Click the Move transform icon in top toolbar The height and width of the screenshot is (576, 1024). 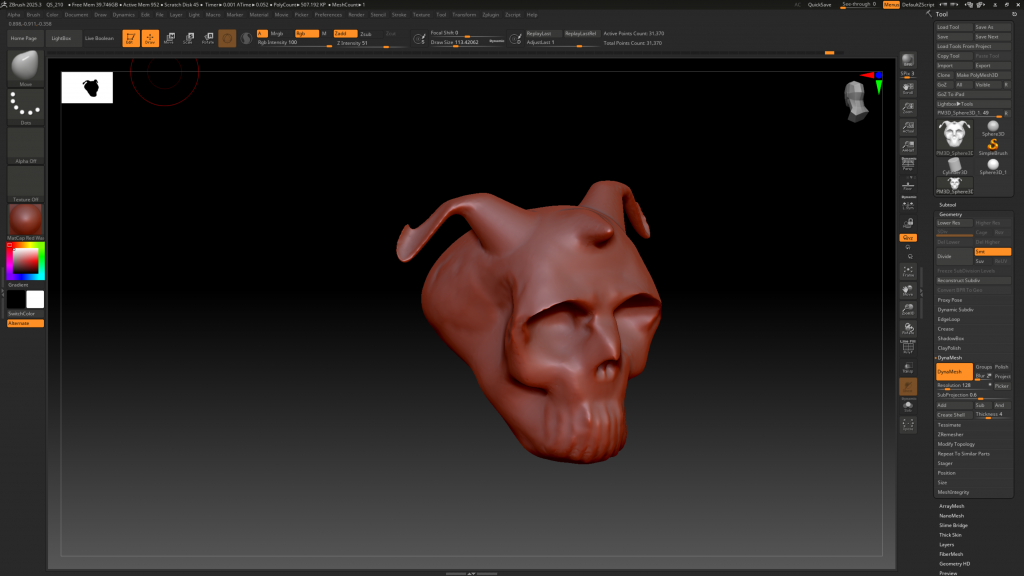(x=169, y=38)
